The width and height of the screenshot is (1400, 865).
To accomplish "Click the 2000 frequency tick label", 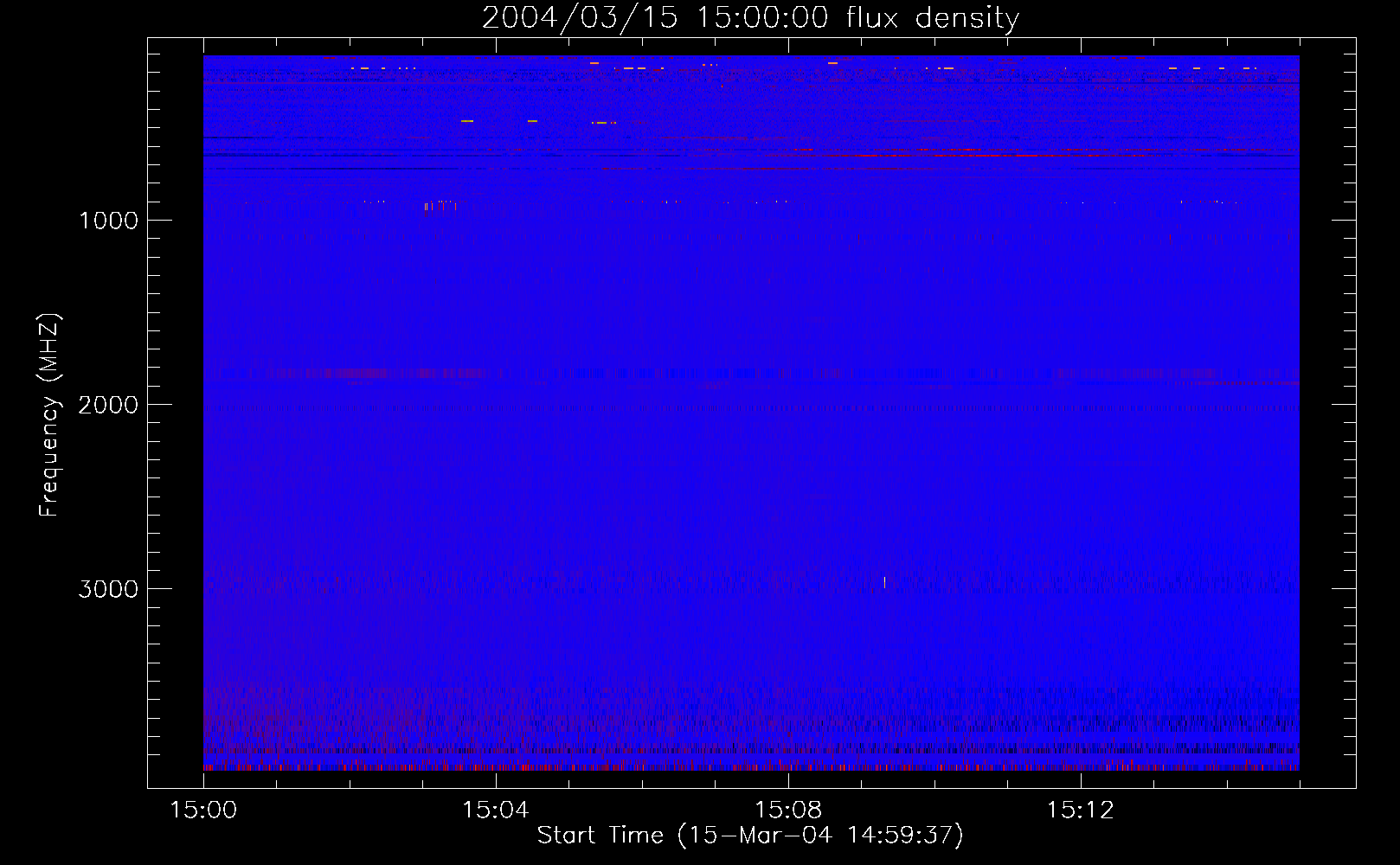I will (108, 405).
